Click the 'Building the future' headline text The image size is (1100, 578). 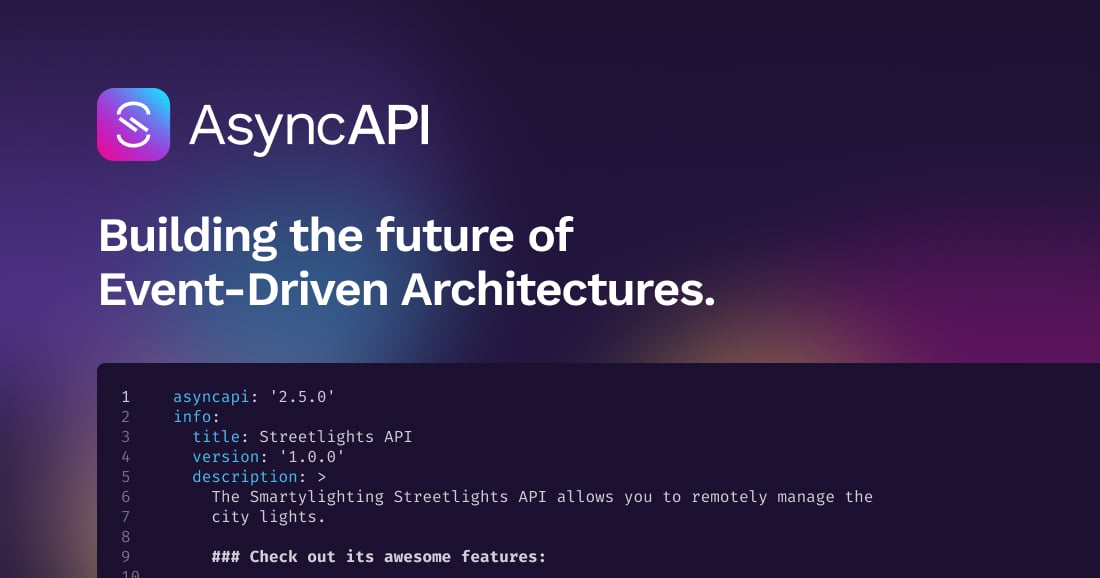coord(336,236)
